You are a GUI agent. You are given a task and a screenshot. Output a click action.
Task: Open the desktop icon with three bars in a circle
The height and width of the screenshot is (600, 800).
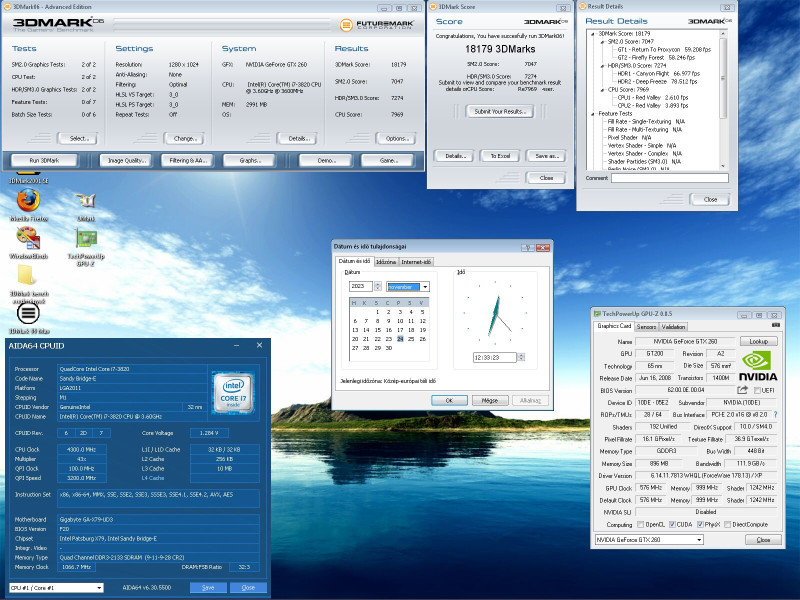point(28,313)
